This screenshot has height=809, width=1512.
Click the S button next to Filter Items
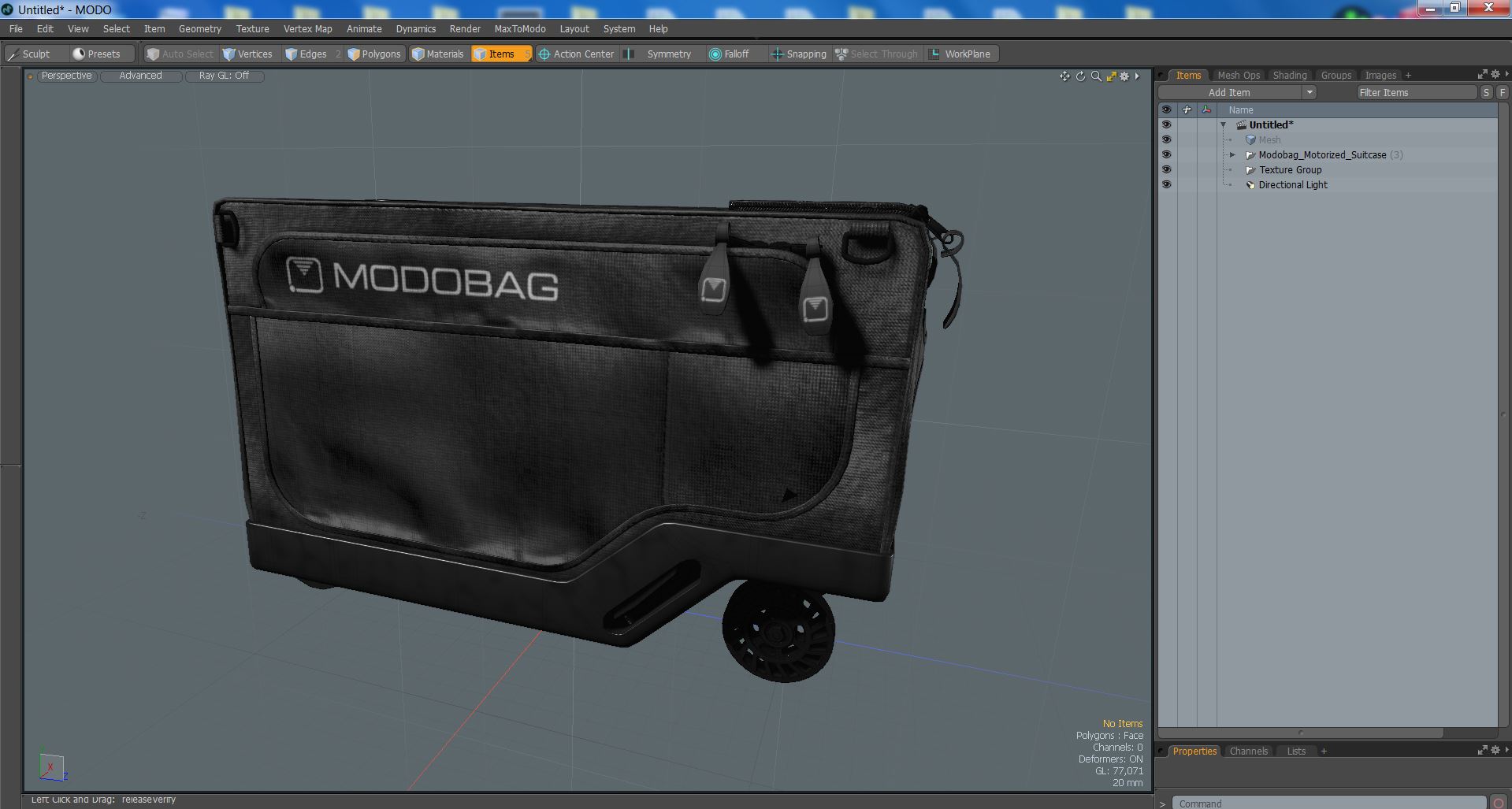(x=1486, y=92)
